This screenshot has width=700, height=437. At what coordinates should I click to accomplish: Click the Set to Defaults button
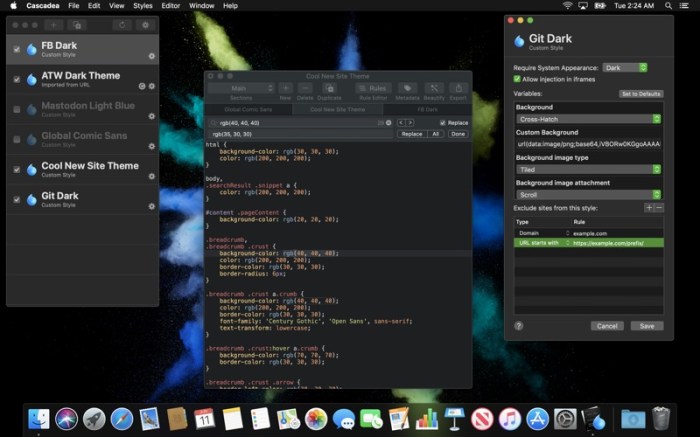click(641, 93)
